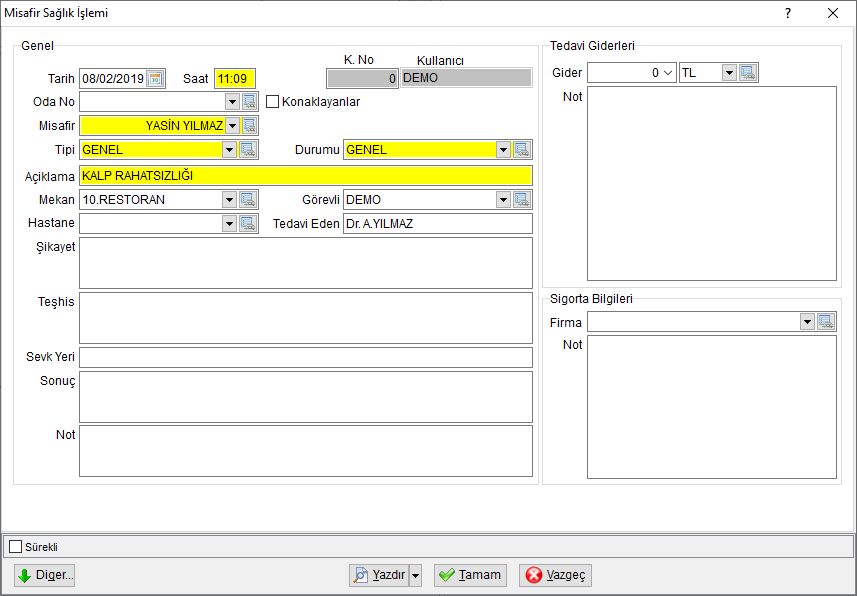Cancel with the Vazgeç button
857x596 pixels.
(555, 575)
